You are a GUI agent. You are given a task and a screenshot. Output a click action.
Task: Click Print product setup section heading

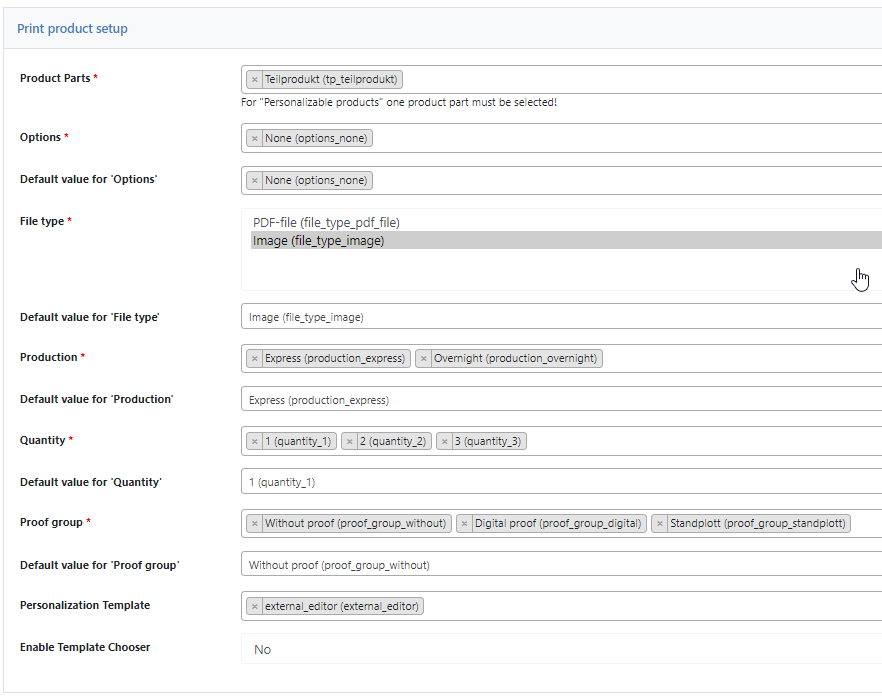pos(72,29)
